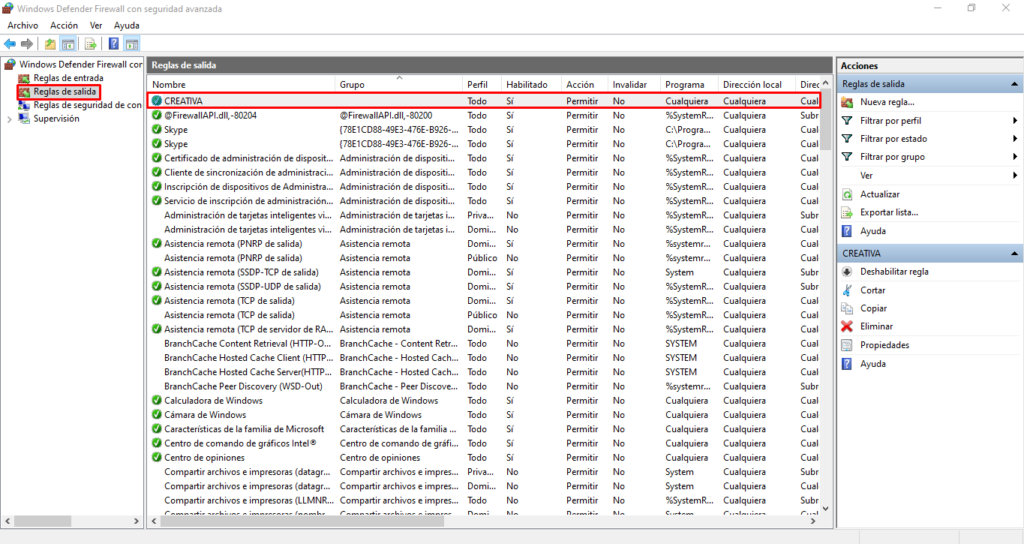The width and height of the screenshot is (1024, 544).
Task: Click the blue Help toolbar icon
Action: (x=114, y=44)
